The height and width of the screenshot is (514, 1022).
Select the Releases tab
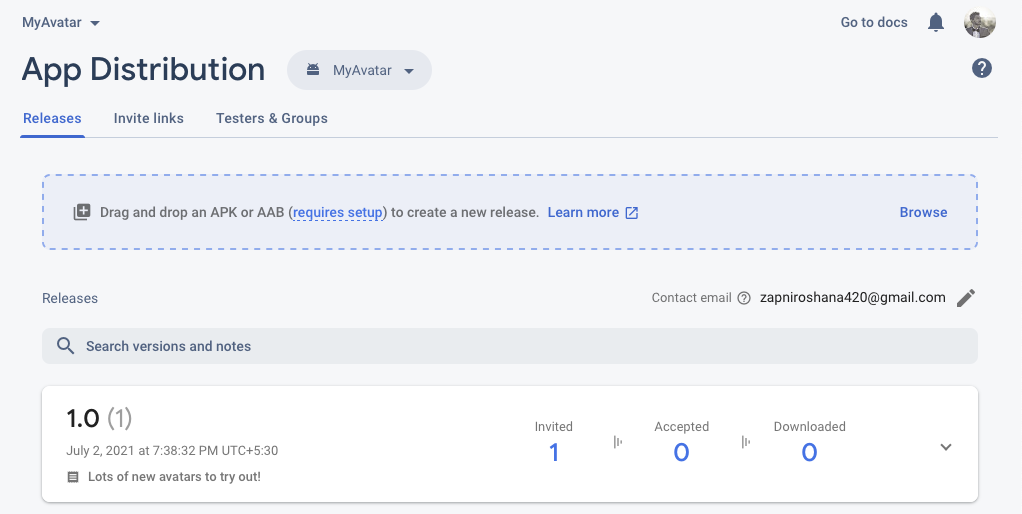tap(52, 118)
